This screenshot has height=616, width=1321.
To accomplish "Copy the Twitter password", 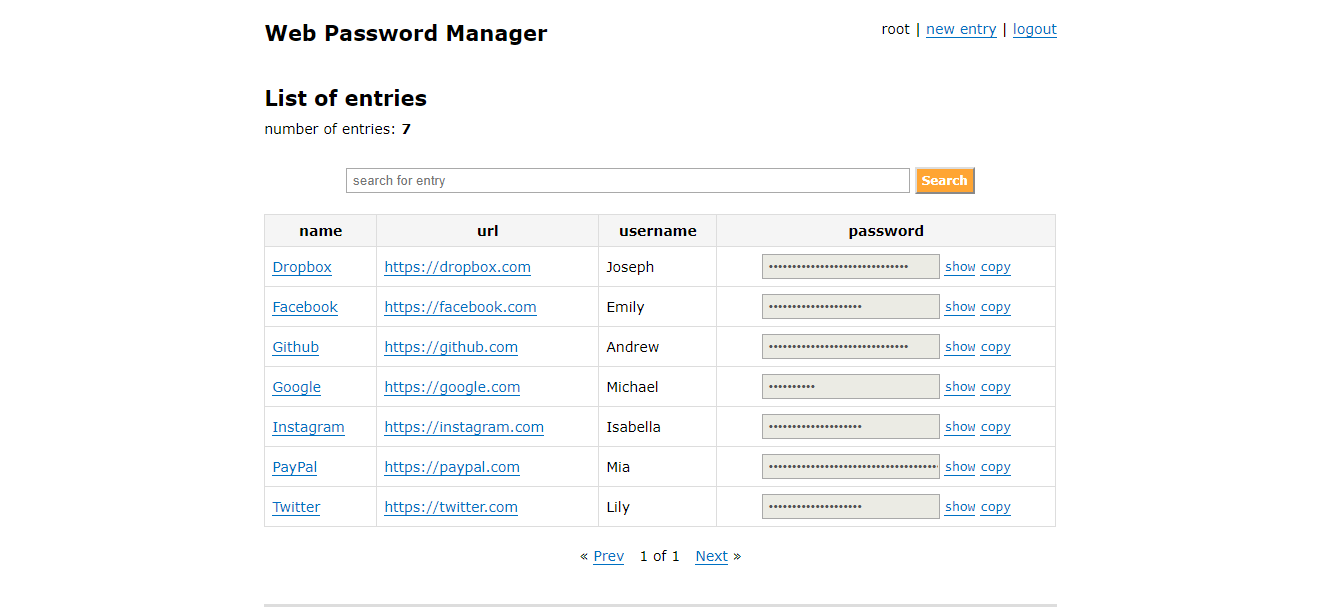I will pos(996,507).
